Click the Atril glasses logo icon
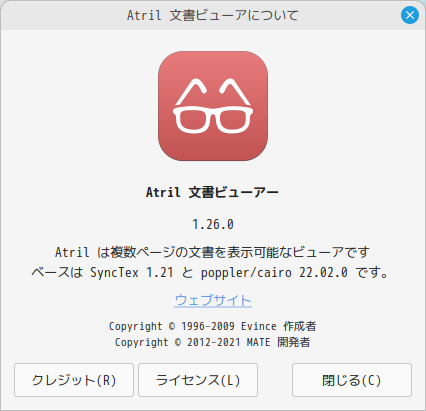Image resolution: width=426 pixels, height=411 pixels. 213,106
